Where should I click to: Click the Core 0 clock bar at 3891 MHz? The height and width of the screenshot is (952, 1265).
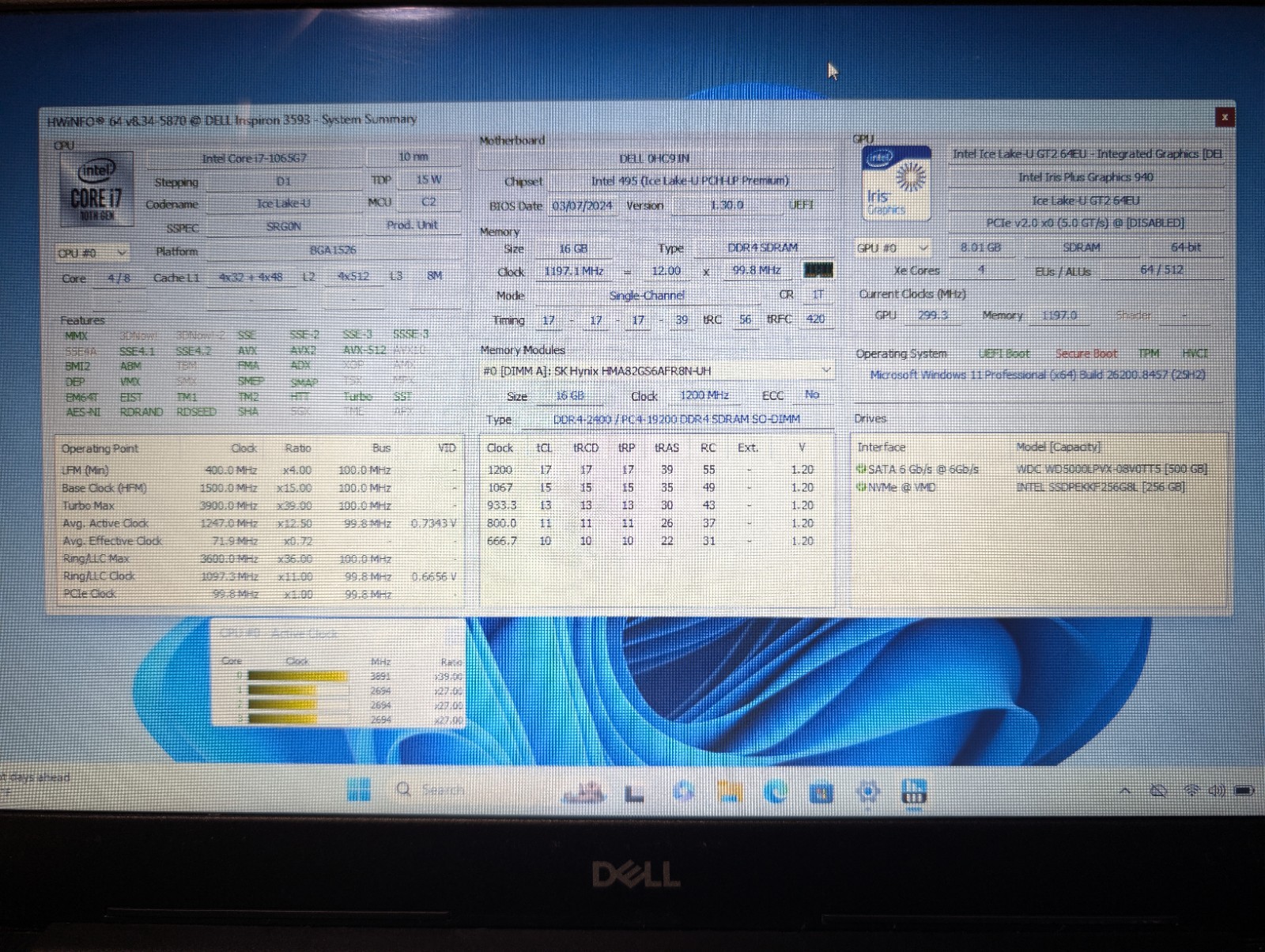click(296, 676)
